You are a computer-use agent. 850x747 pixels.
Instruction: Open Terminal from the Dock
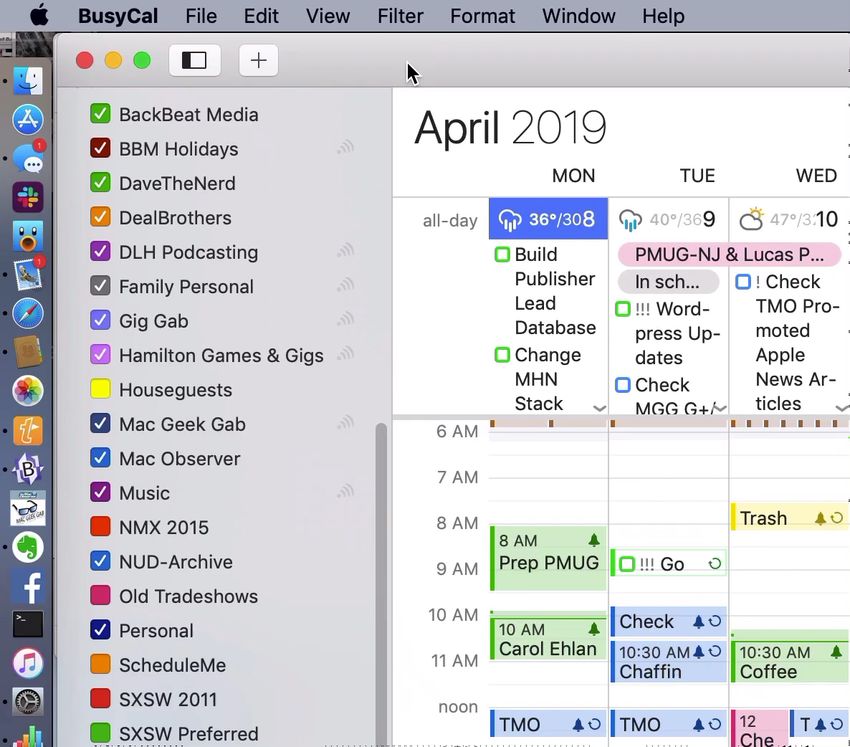point(28,624)
